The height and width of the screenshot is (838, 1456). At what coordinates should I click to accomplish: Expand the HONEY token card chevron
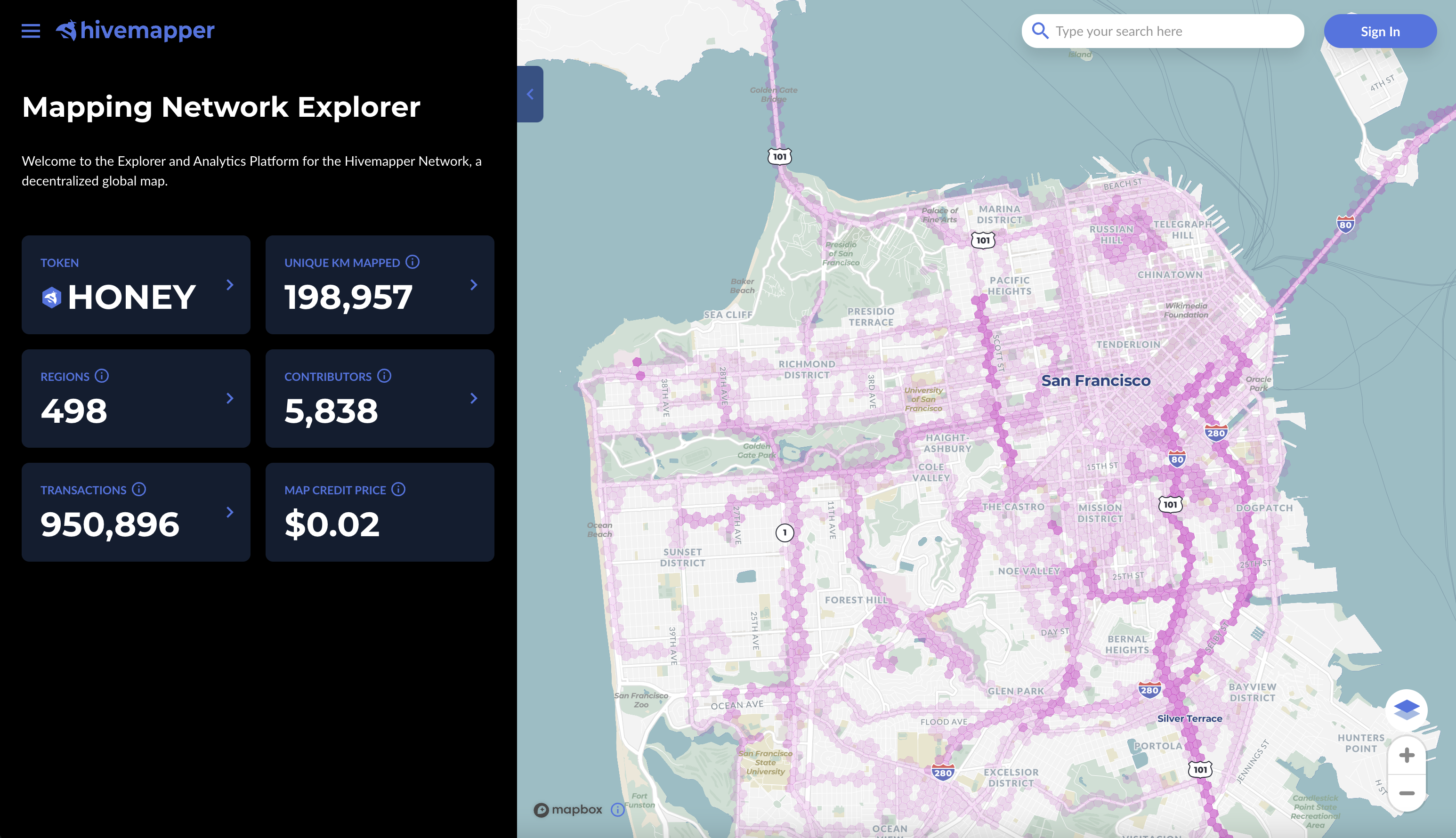(x=230, y=284)
